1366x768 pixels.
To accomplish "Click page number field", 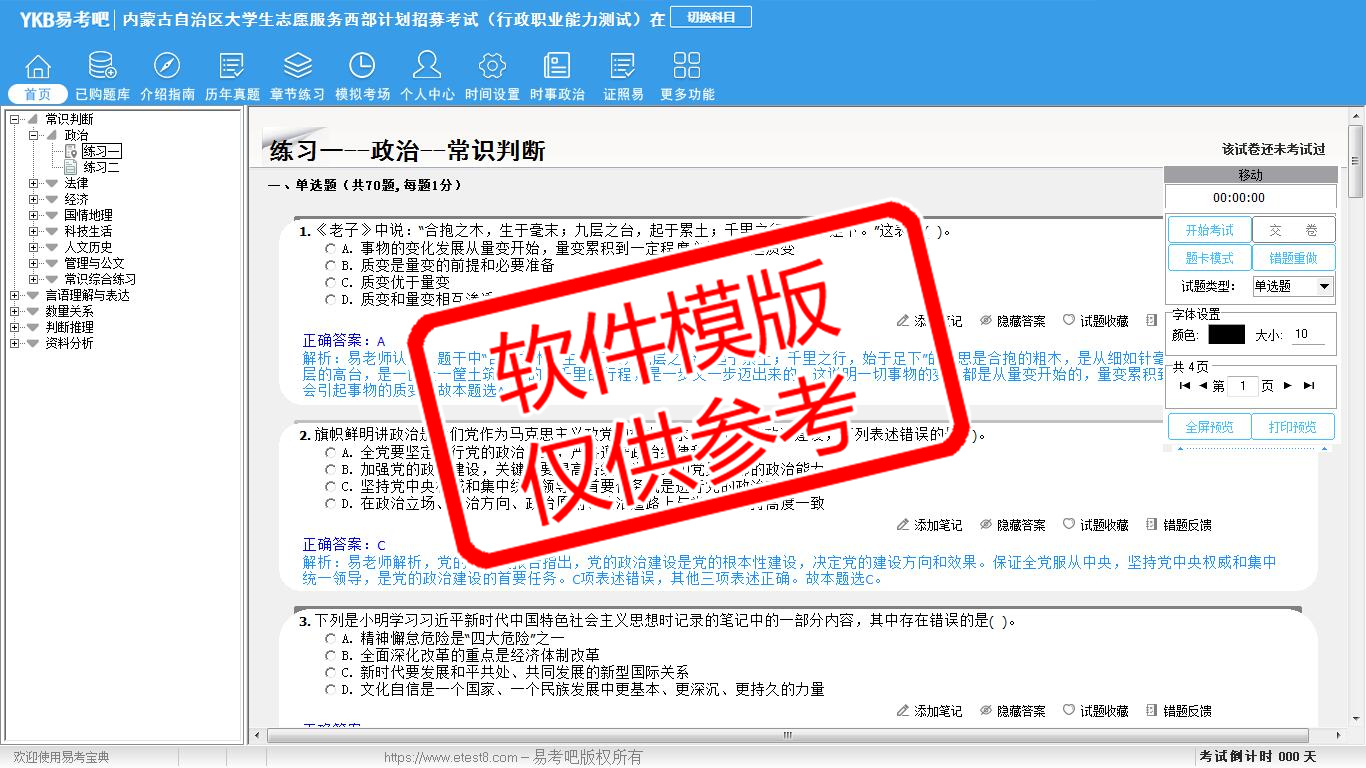I will pos(1243,386).
